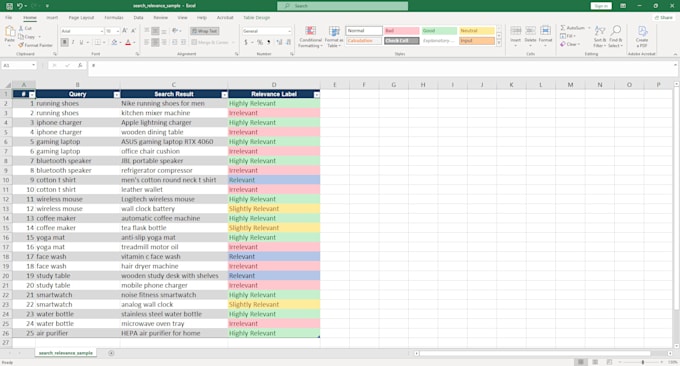
Task: Expand the cell styles gallery
Action: pyautogui.click(x=499, y=43)
